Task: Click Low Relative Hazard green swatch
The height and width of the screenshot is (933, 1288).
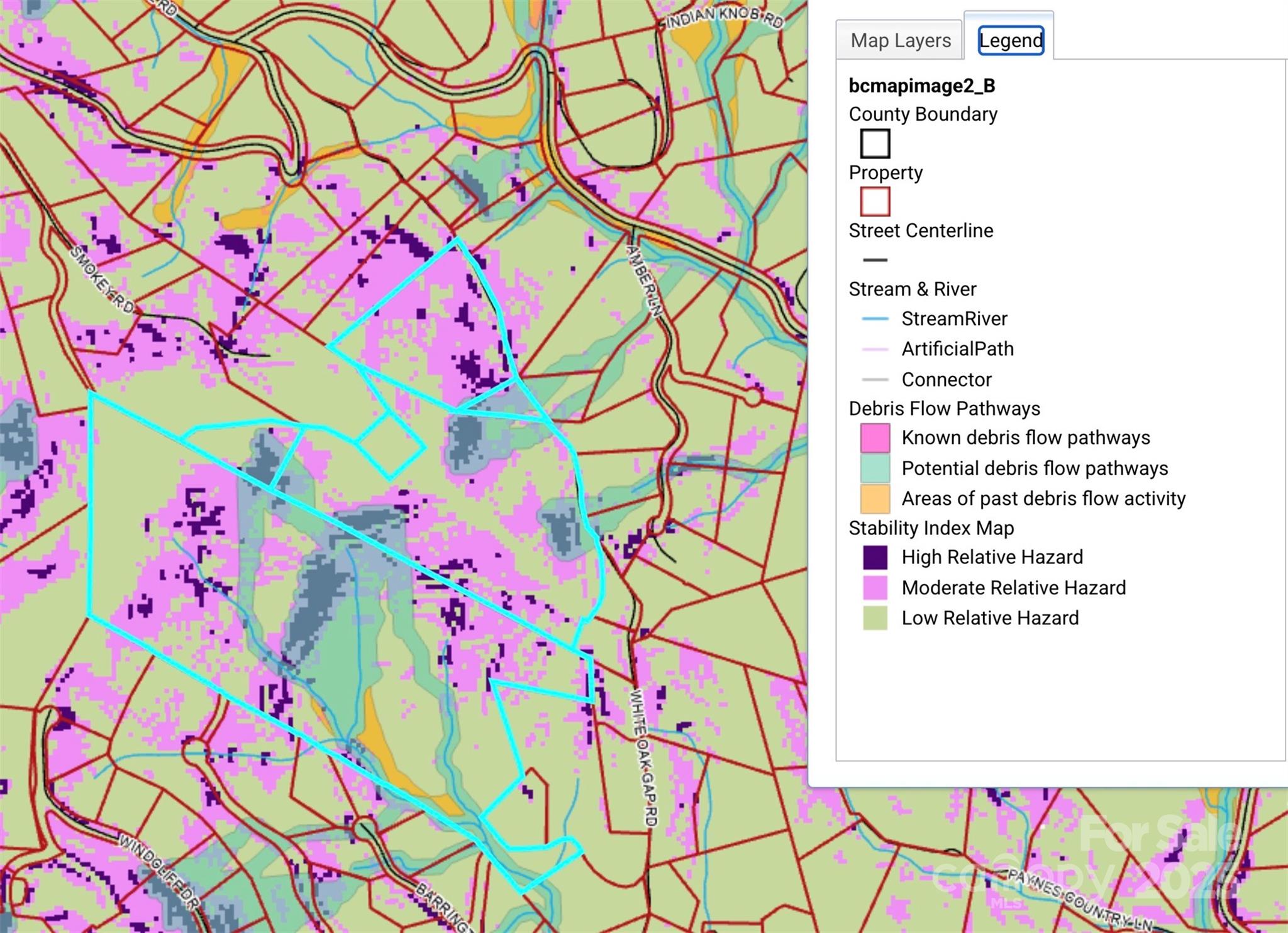Action: (875, 618)
